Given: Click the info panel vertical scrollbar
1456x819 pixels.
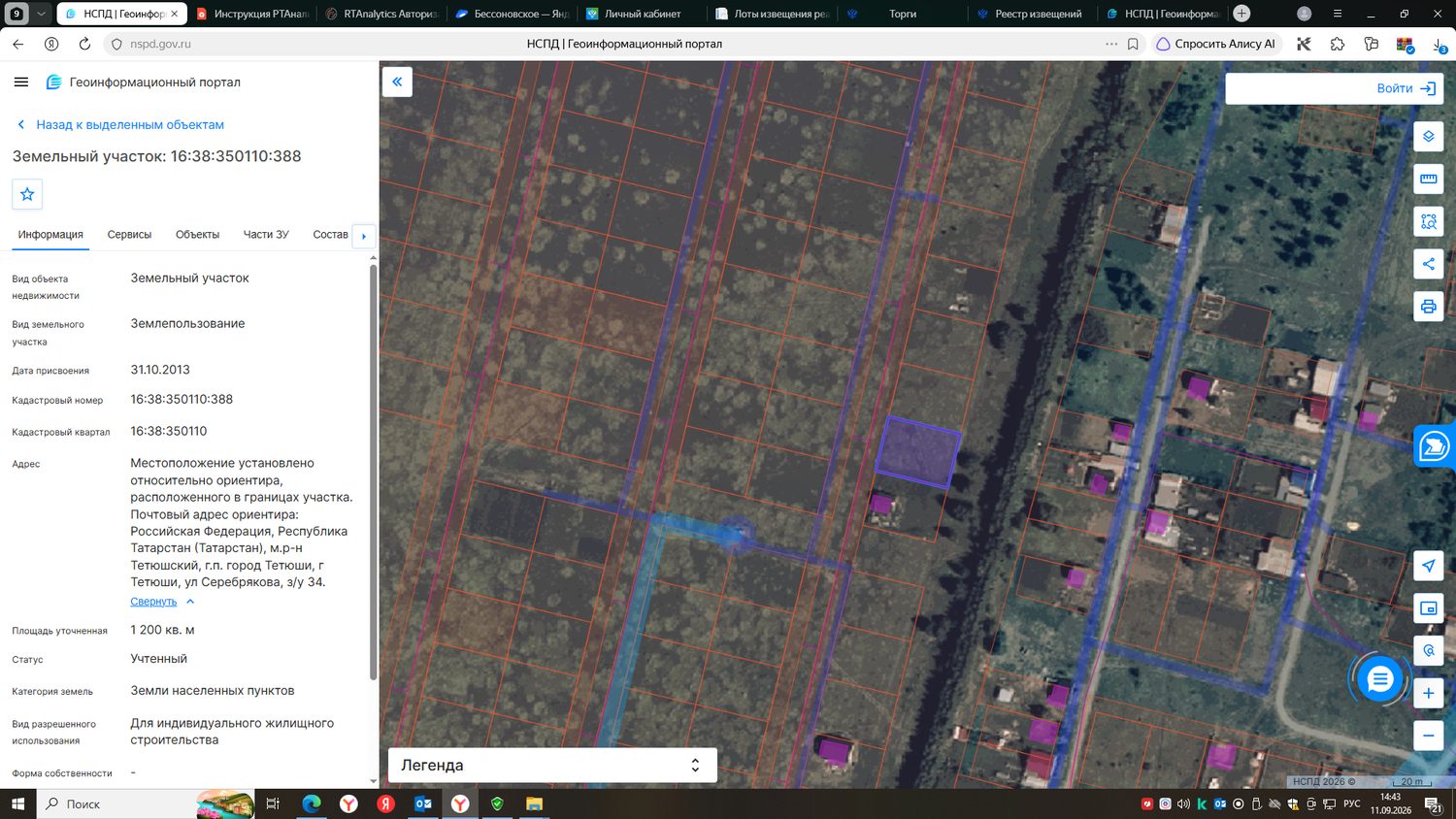Looking at the screenshot, I should pyautogui.click(x=374, y=471).
